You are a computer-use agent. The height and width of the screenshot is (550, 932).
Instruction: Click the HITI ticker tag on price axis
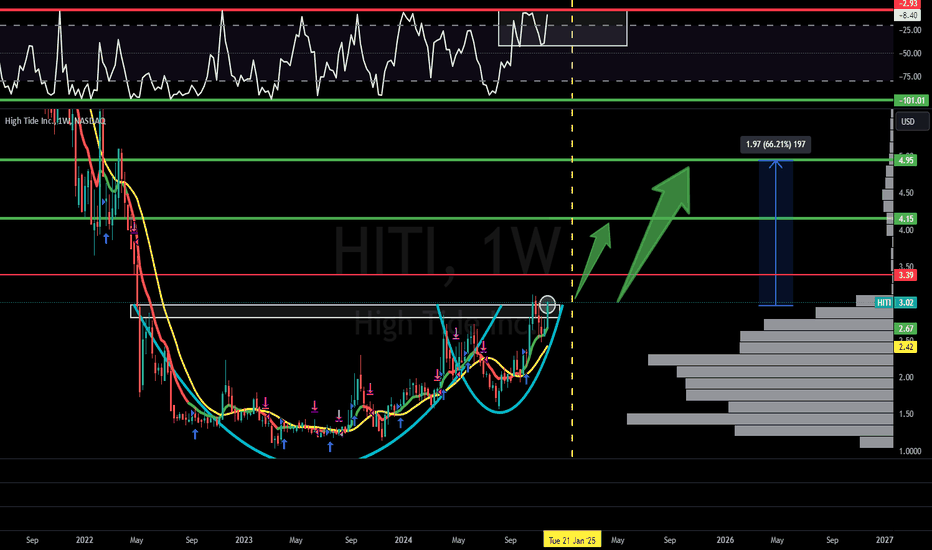click(884, 303)
